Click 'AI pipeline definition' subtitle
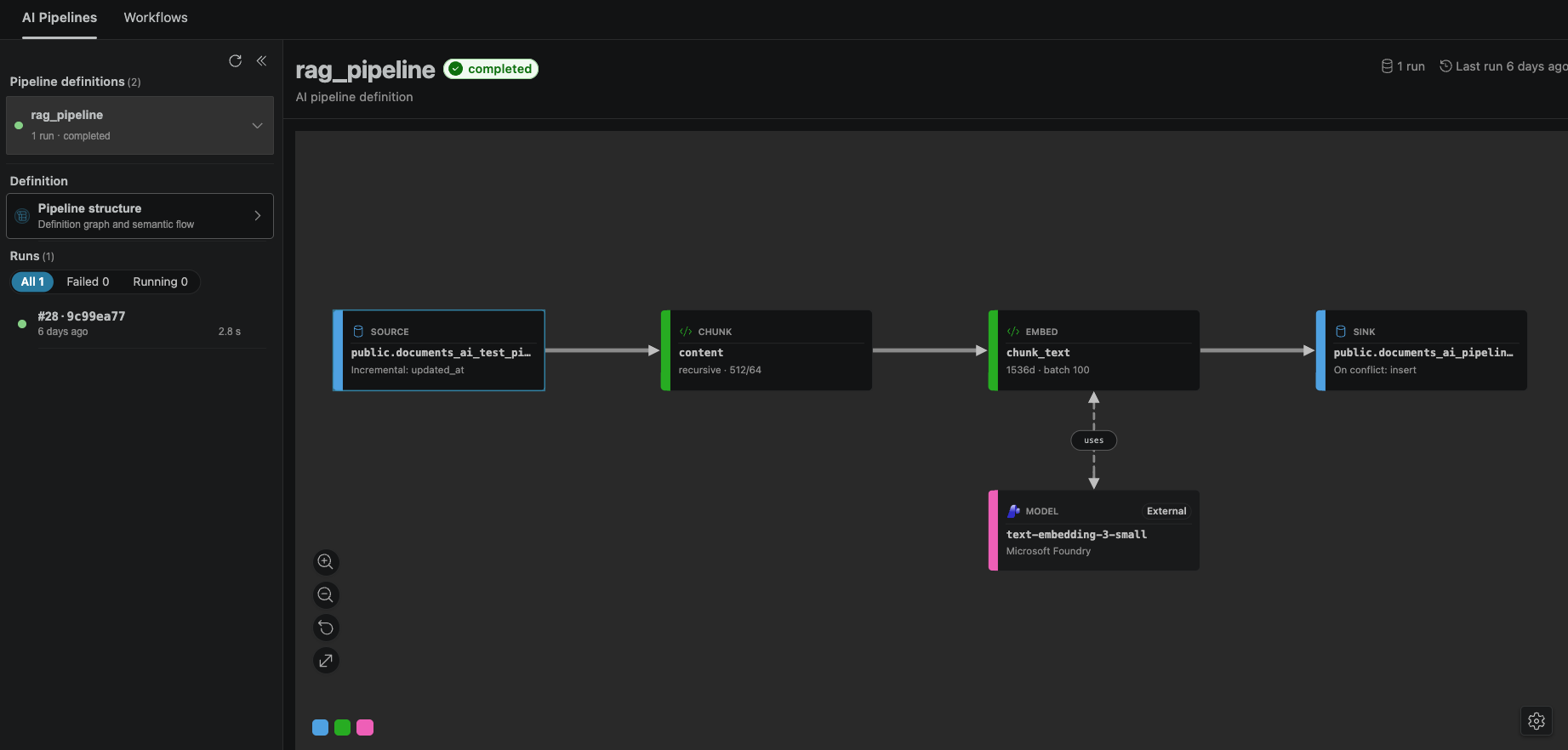This screenshot has height=750, width=1568. tap(354, 97)
